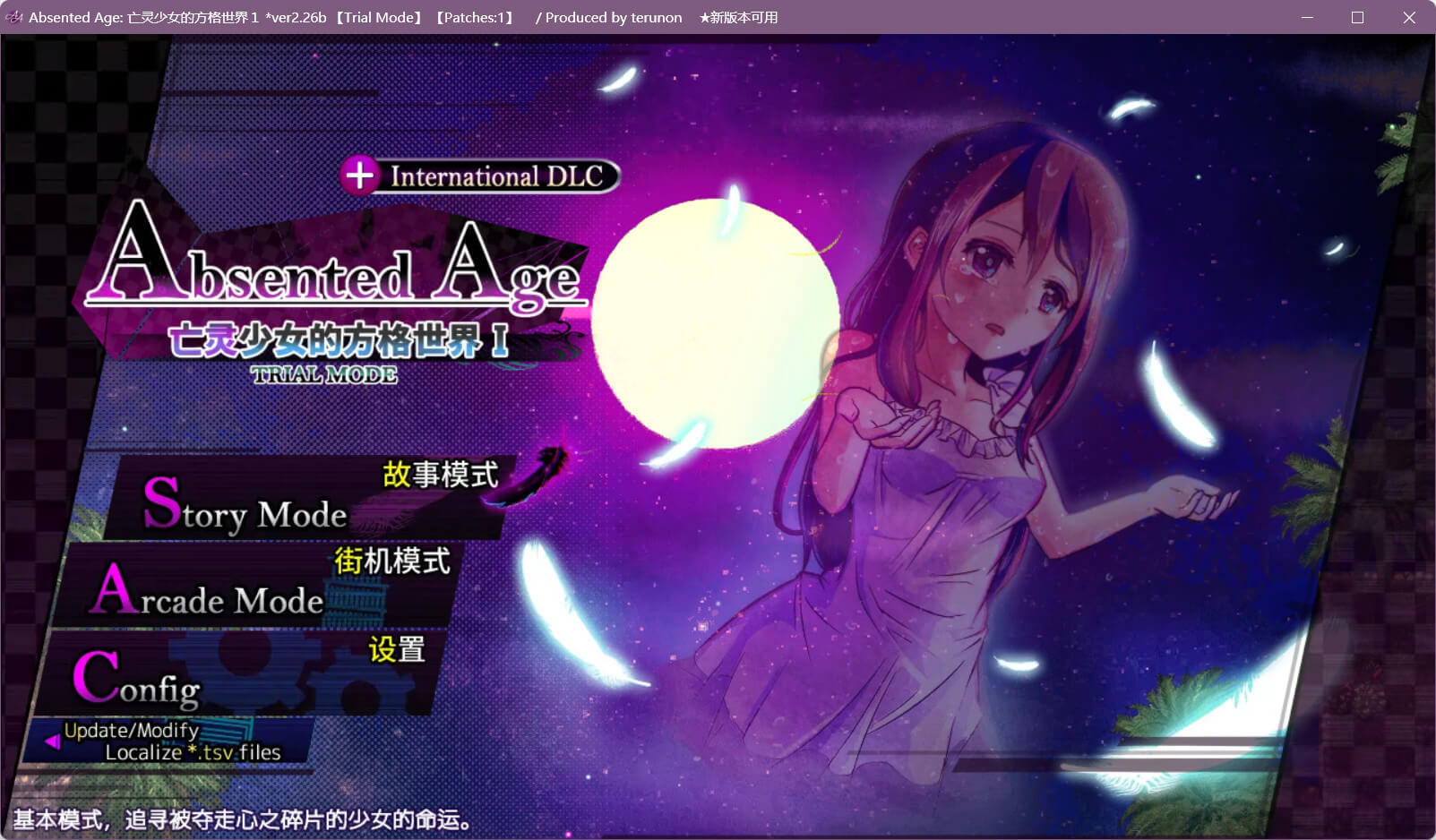Click the plus icon beside International DLC
Screen dimensions: 1436x840
tap(359, 175)
